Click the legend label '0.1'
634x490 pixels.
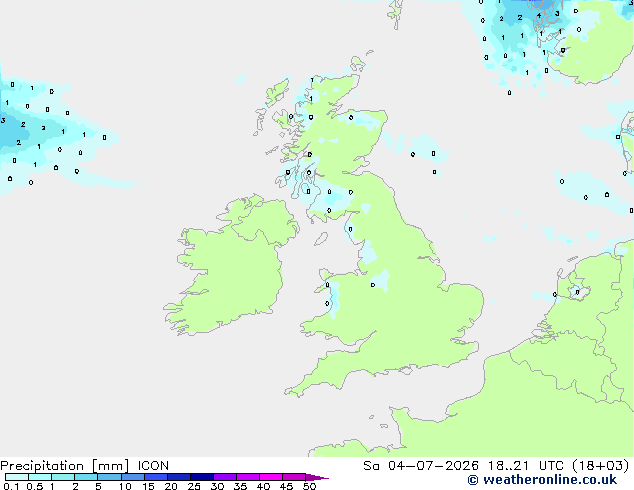click(x=11, y=486)
